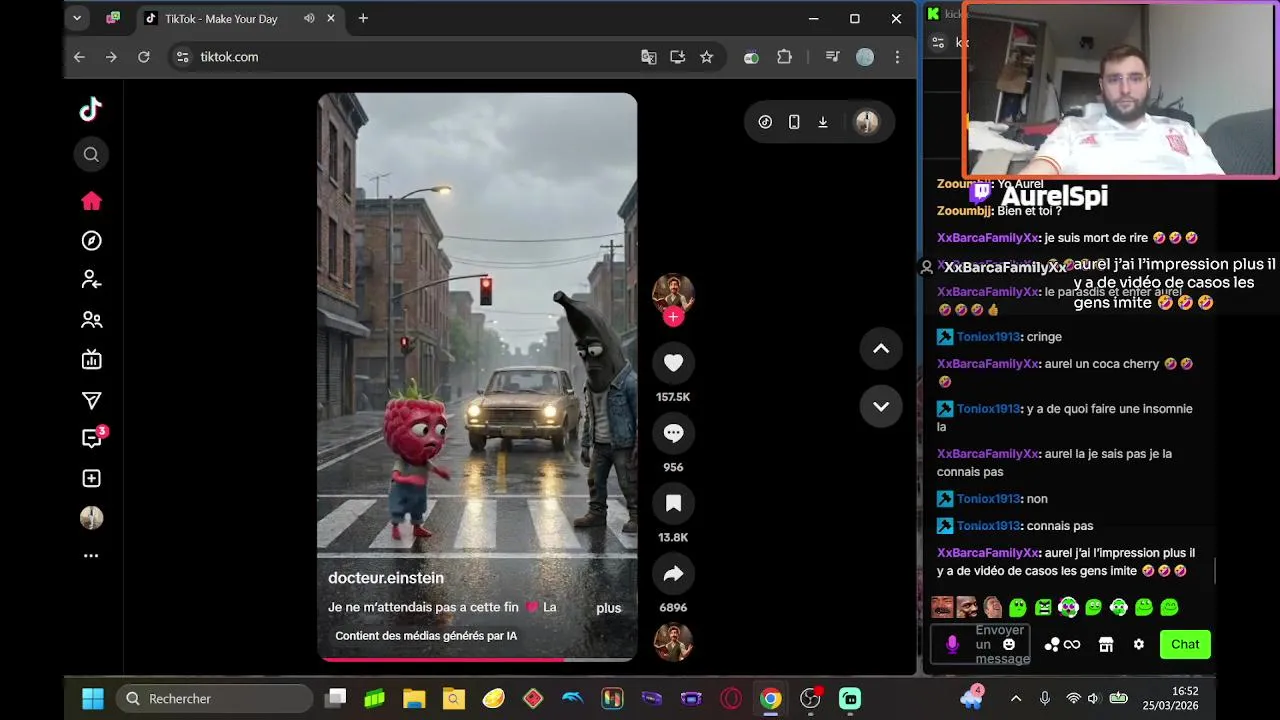This screenshot has width=1280, height=720.
Task: Like the video with heart icon
Action: click(673, 363)
